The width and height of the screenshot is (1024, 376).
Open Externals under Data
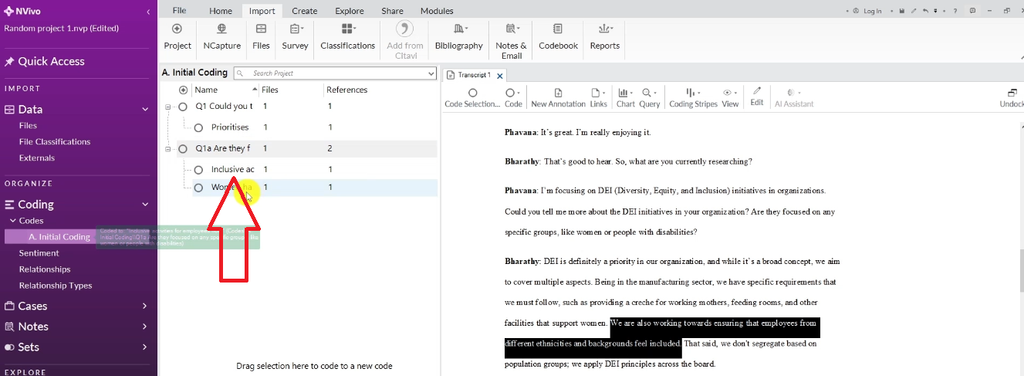(37, 158)
